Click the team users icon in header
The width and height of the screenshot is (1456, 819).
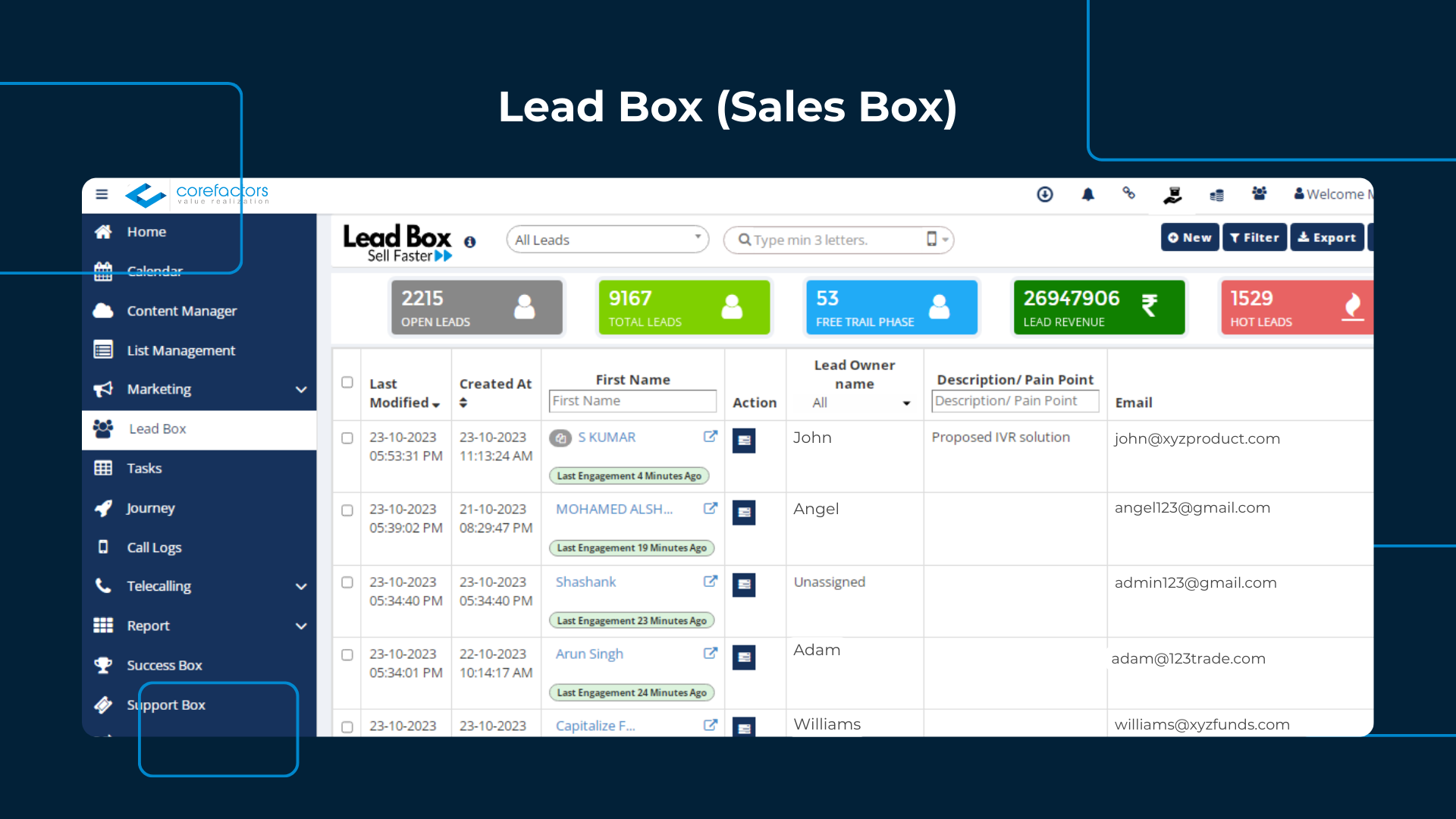(x=1259, y=194)
